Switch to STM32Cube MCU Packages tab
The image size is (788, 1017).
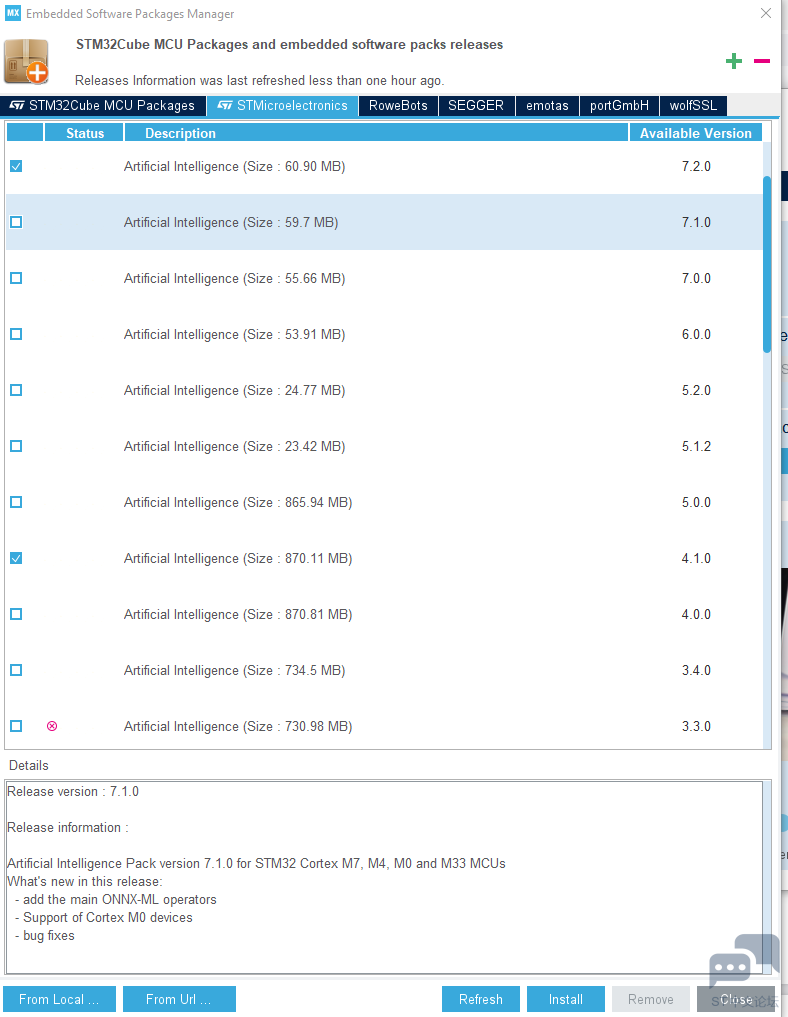click(x=102, y=106)
